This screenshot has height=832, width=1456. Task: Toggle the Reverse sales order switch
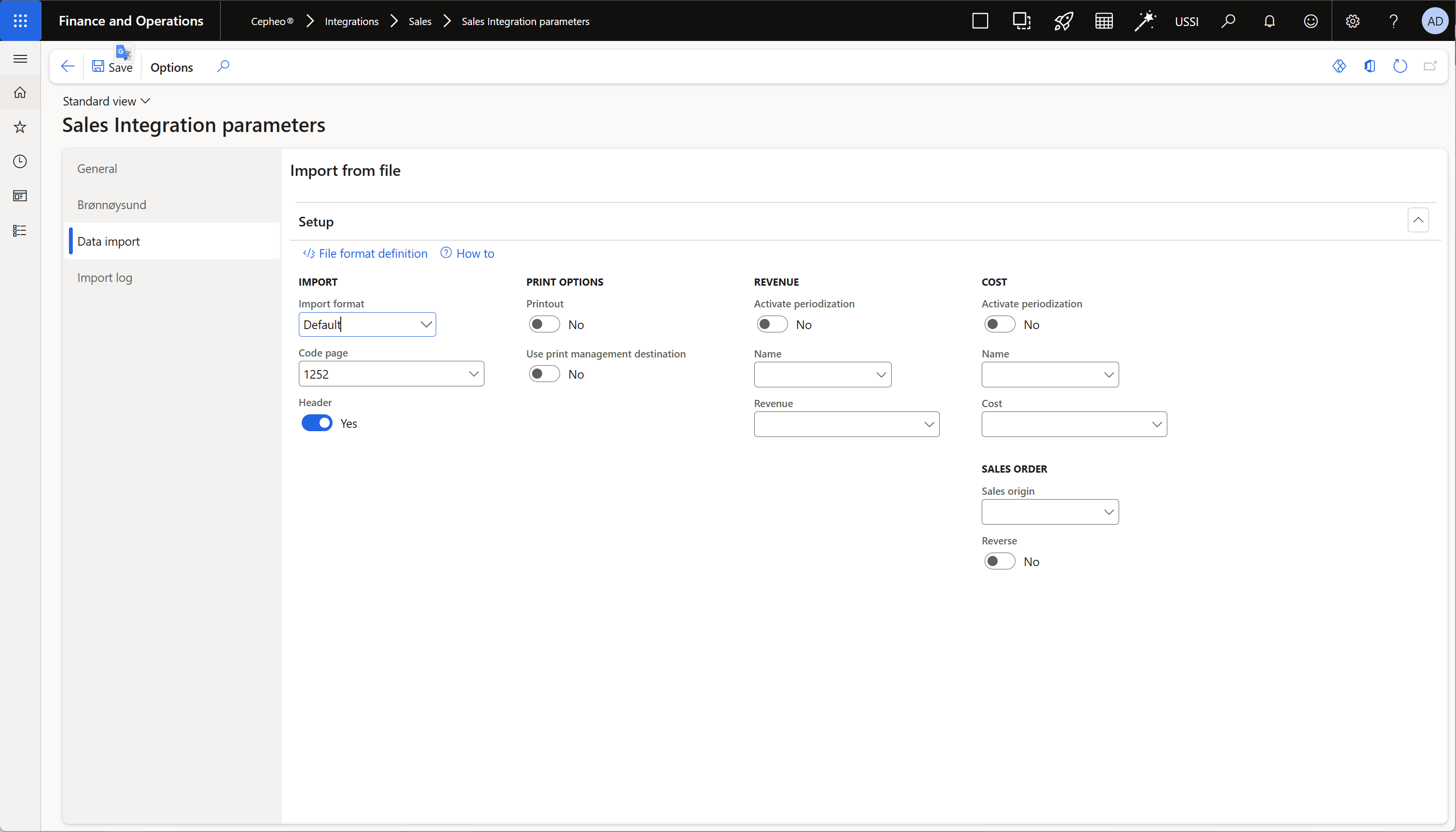[x=999, y=562]
